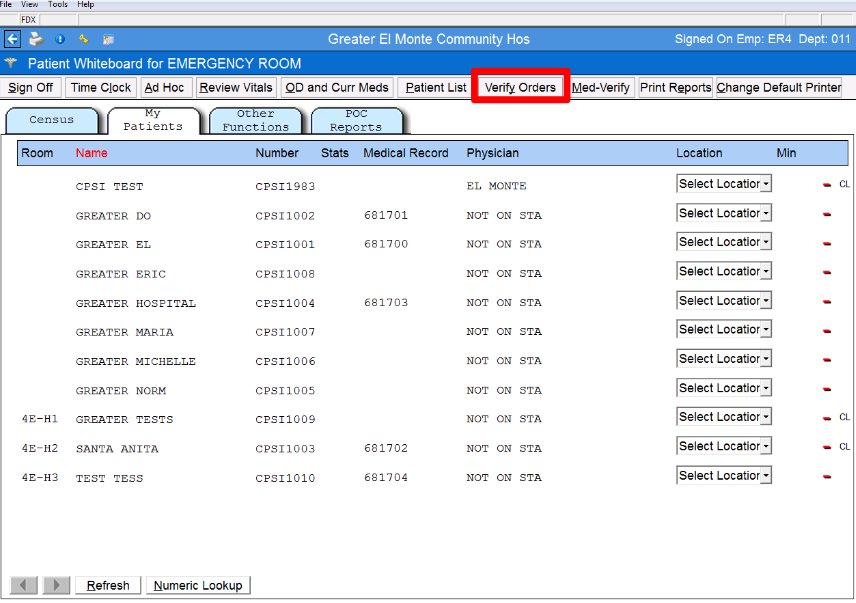Click the back arrow navigation icon
856x603 pixels.
[13, 38]
